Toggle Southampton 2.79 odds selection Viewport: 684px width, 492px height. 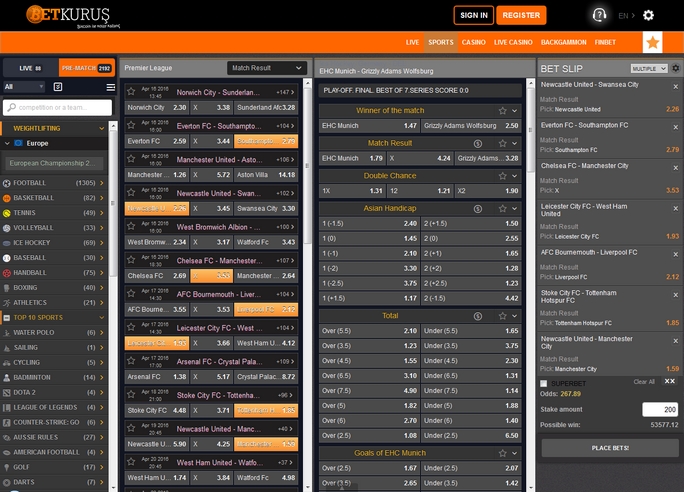(x=266, y=141)
